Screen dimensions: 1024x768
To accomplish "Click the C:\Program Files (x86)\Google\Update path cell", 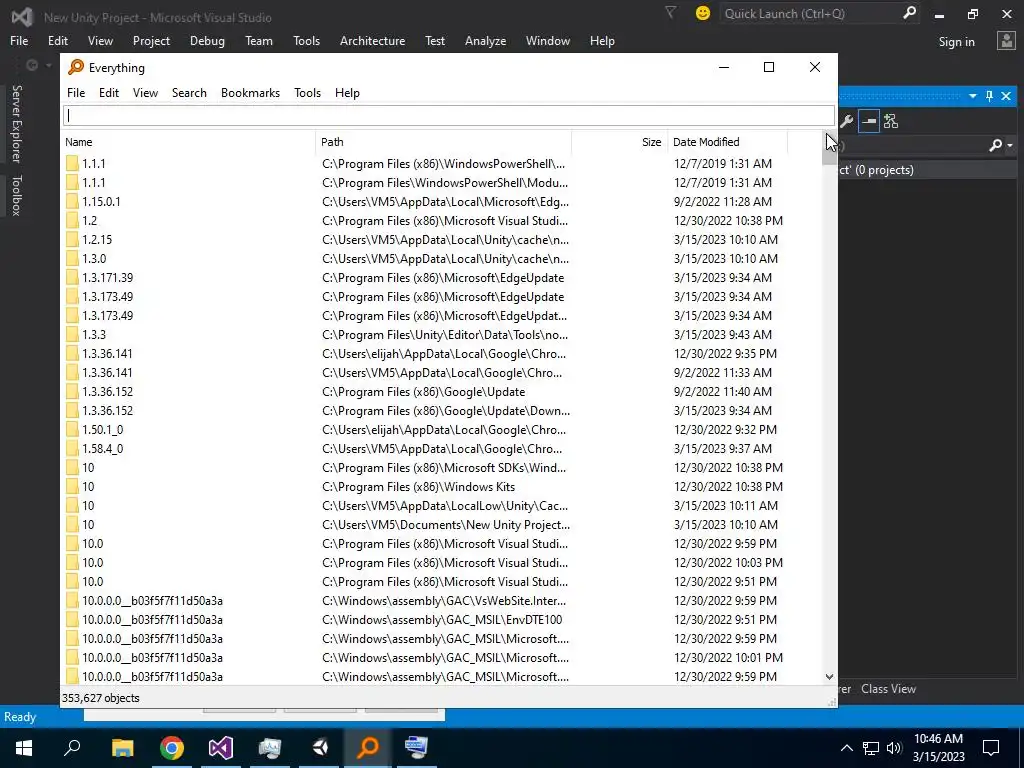I will pyautogui.click(x=423, y=392).
